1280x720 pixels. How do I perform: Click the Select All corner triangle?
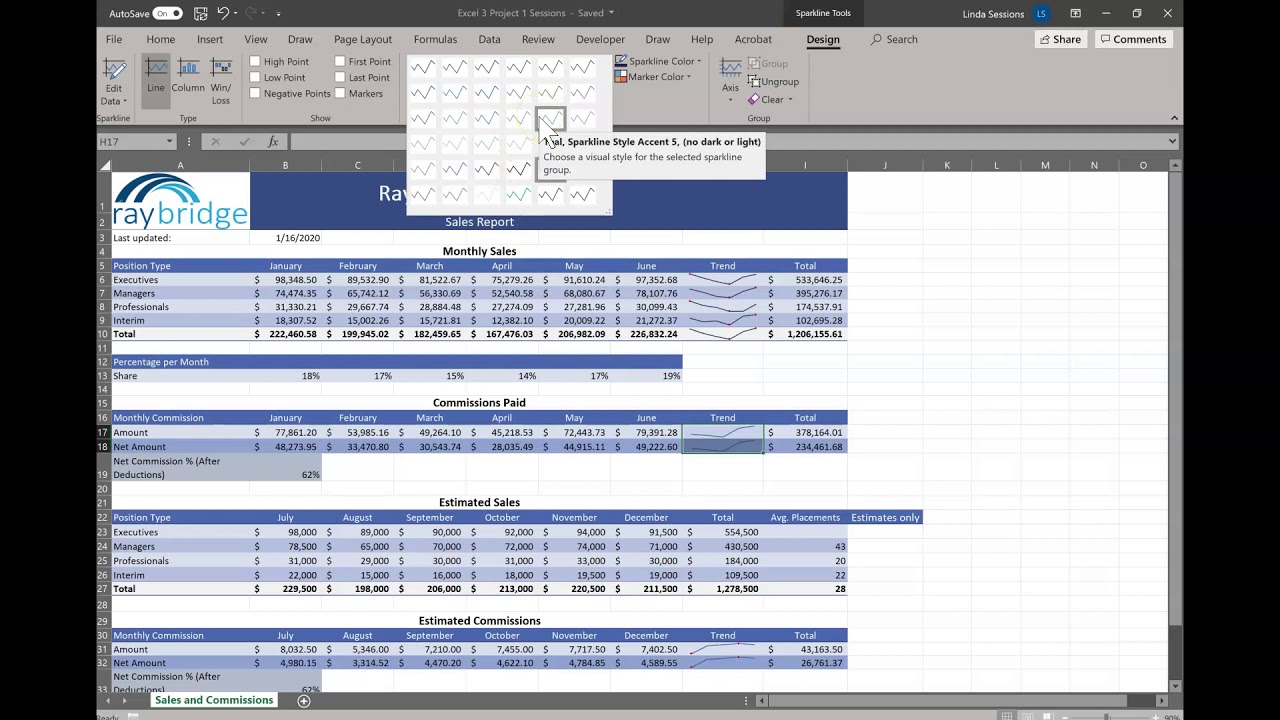pyautogui.click(x=105, y=165)
